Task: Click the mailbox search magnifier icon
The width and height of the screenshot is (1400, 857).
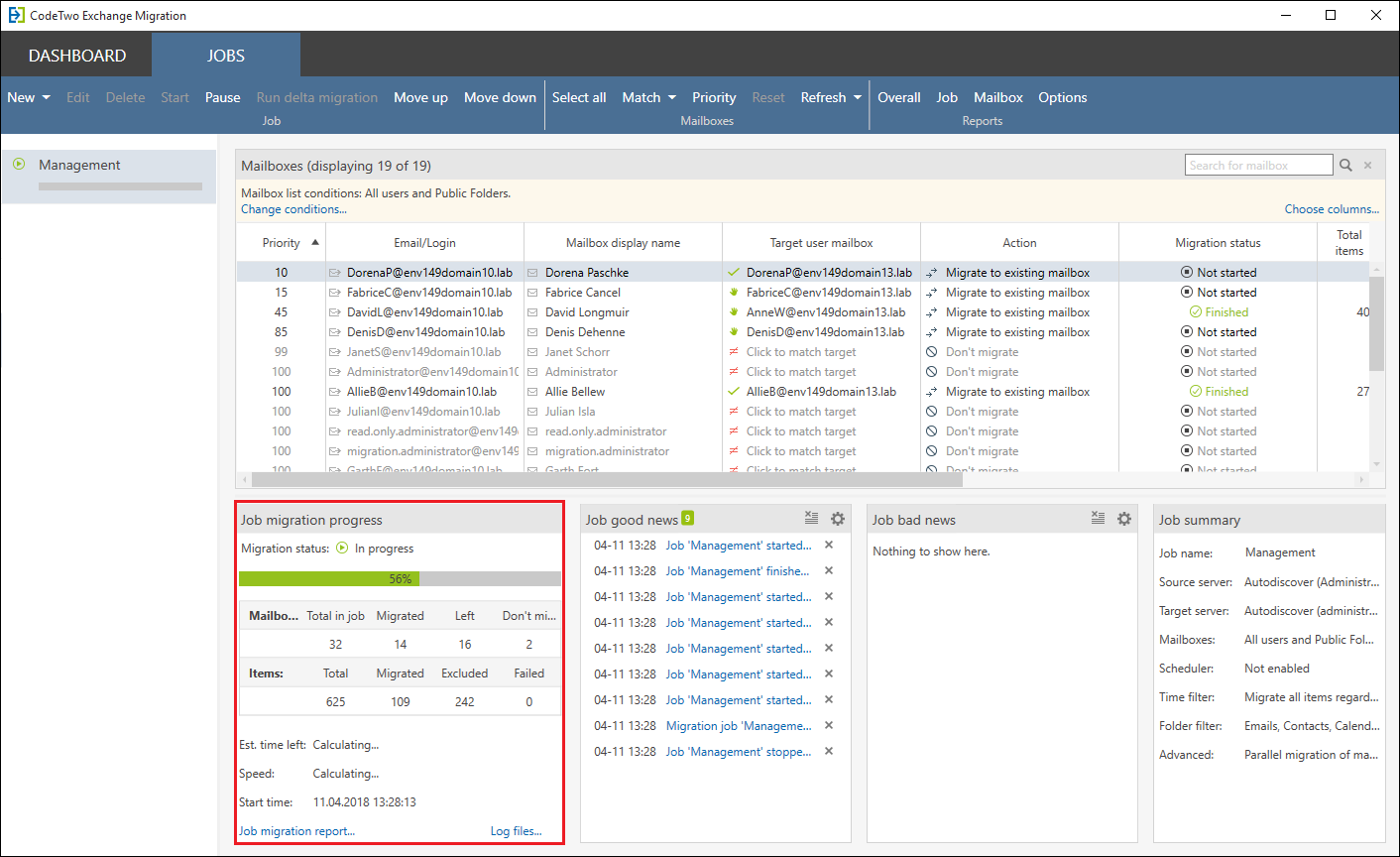Action: (1345, 166)
